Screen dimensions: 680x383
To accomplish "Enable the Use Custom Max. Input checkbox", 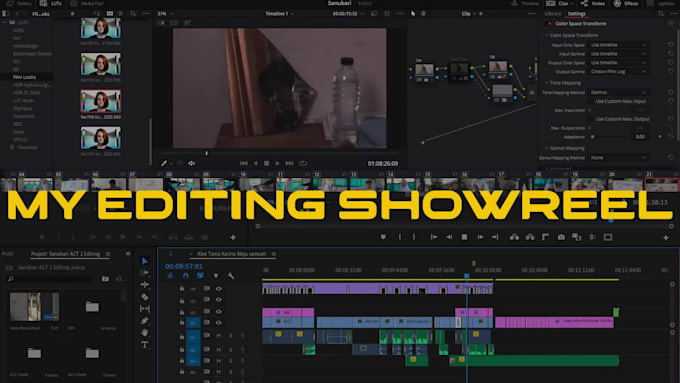I will tap(591, 101).
